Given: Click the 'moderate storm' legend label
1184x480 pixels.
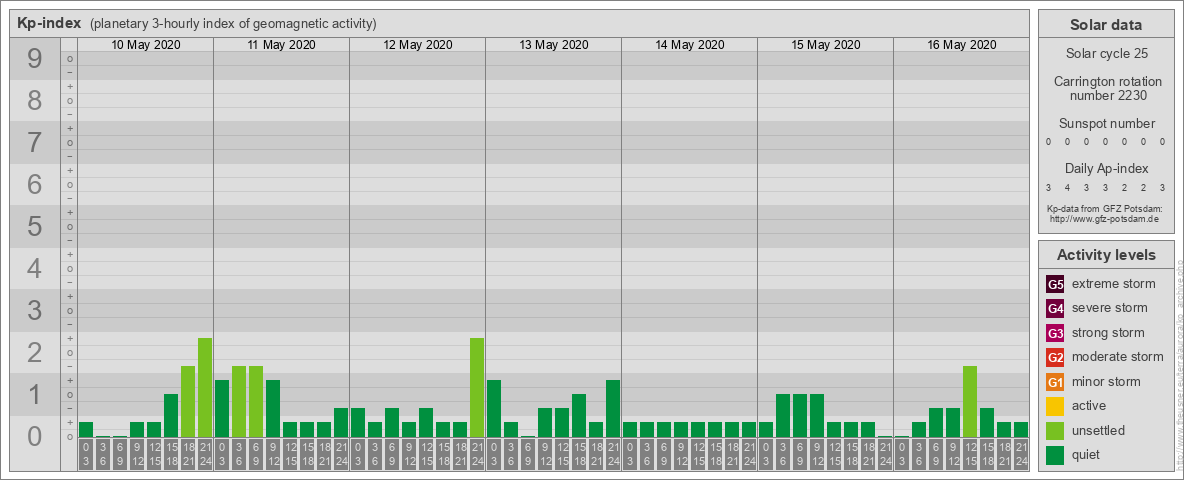Looking at the screenshot, I should pos(1118,357).
